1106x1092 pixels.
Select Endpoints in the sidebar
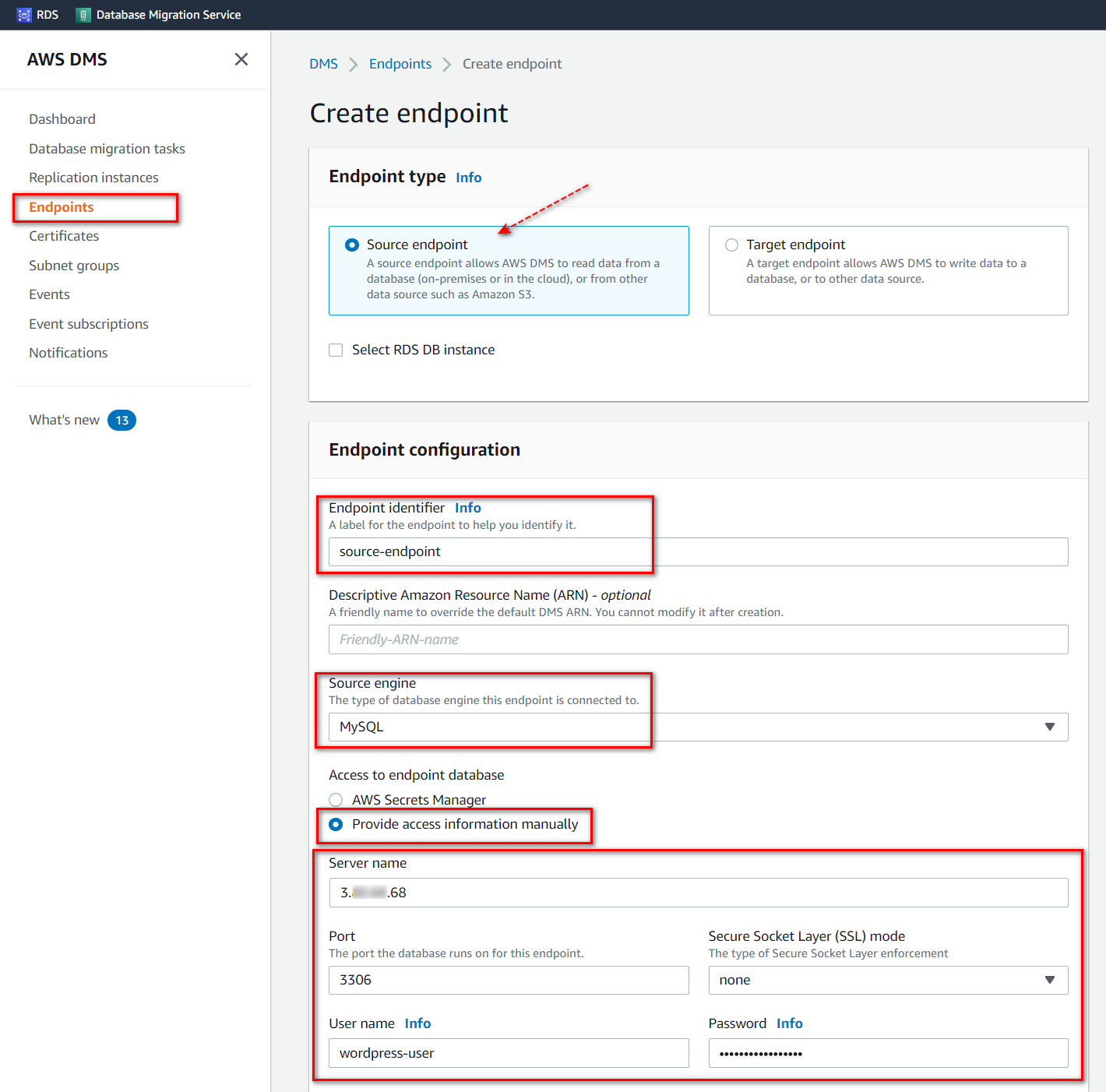tap(62, 207)
